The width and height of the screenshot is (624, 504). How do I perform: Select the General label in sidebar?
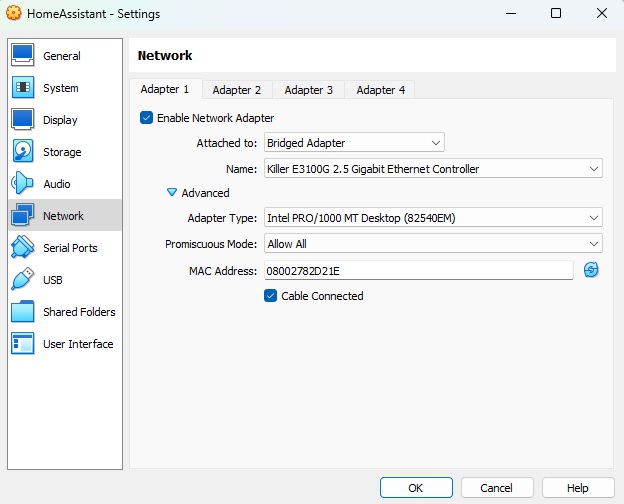pyautogui.click(x=62, y=56)
